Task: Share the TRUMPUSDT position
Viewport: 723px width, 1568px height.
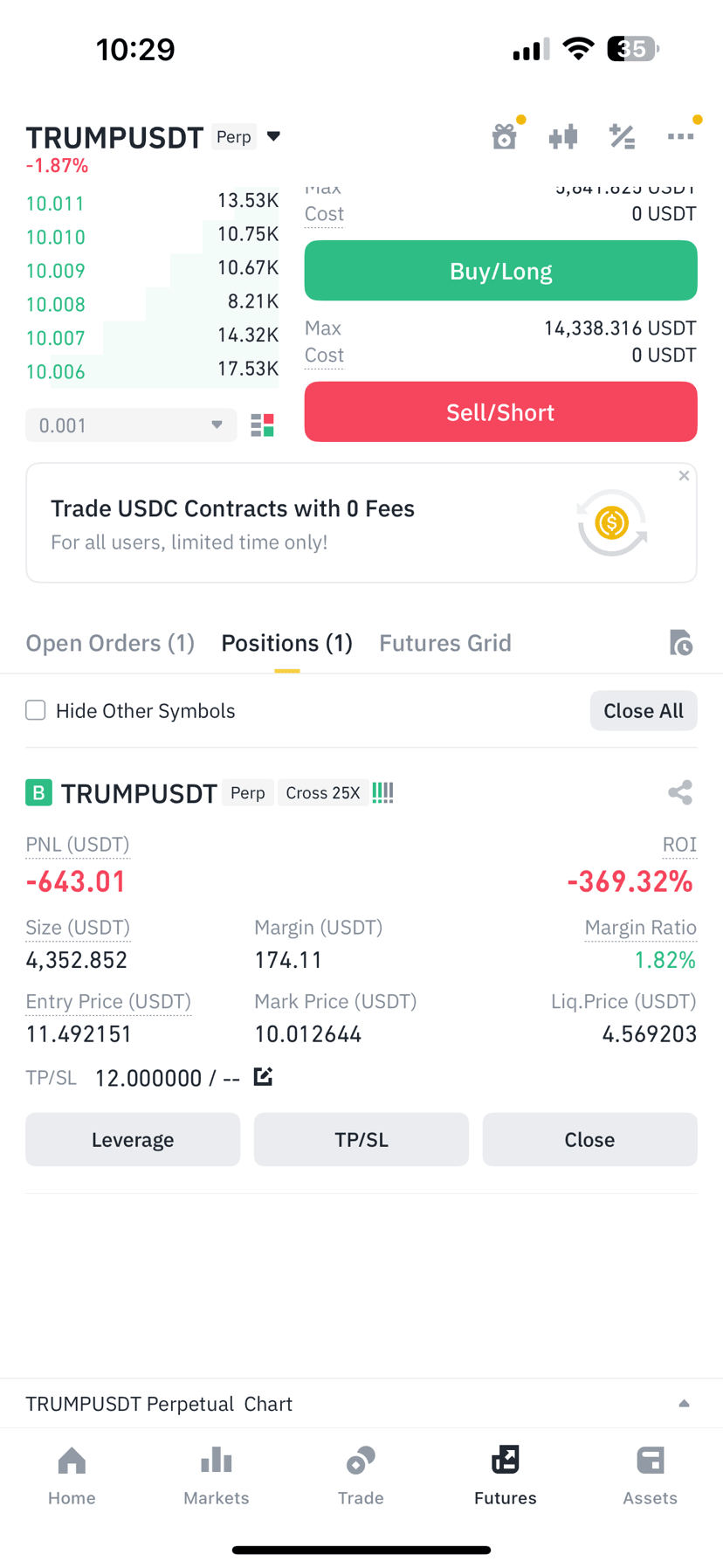Action: [680, 792]
